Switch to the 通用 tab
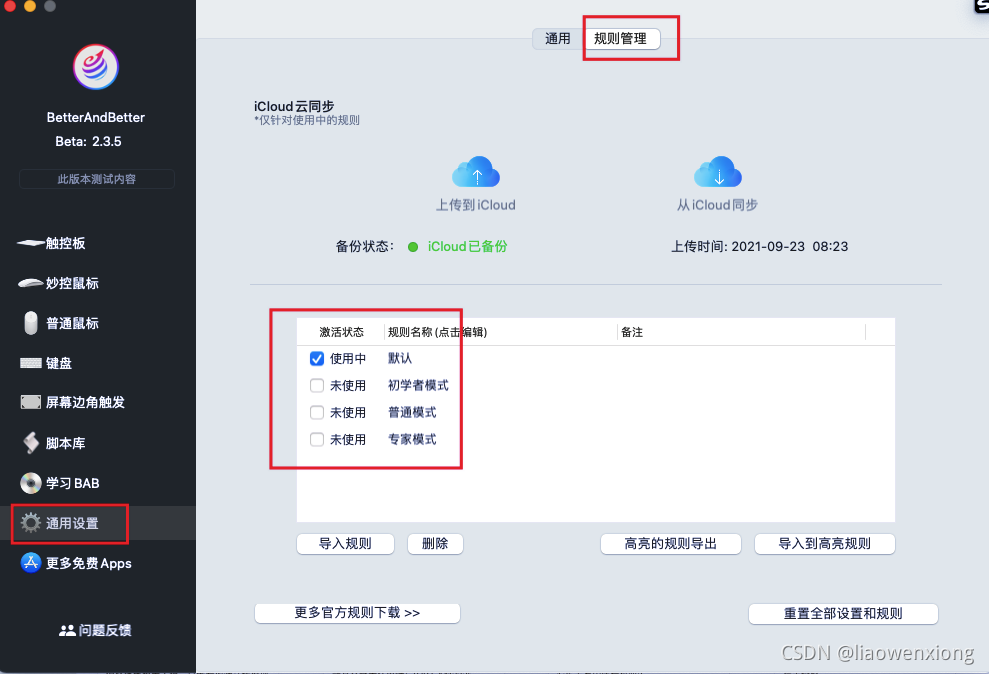Viewport: 989px width, 674px height. point(559,37)
